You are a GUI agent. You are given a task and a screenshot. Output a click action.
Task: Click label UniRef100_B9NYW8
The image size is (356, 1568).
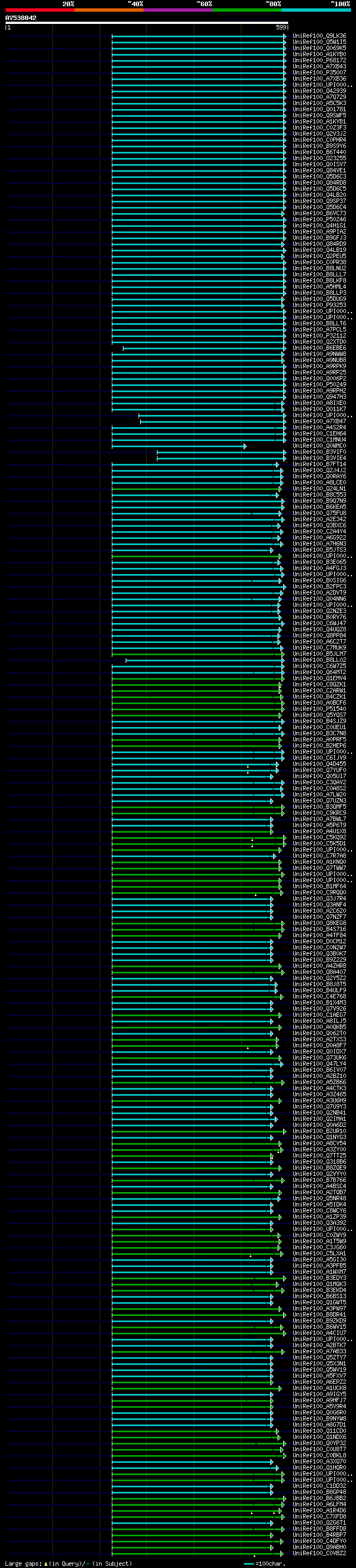(319, 1418)
